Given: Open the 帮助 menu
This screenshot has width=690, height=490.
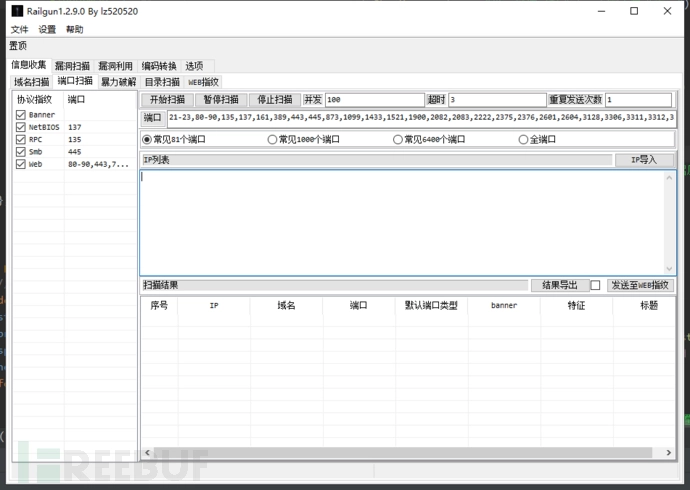Looking at the screenshot, I should coord(74,29).
